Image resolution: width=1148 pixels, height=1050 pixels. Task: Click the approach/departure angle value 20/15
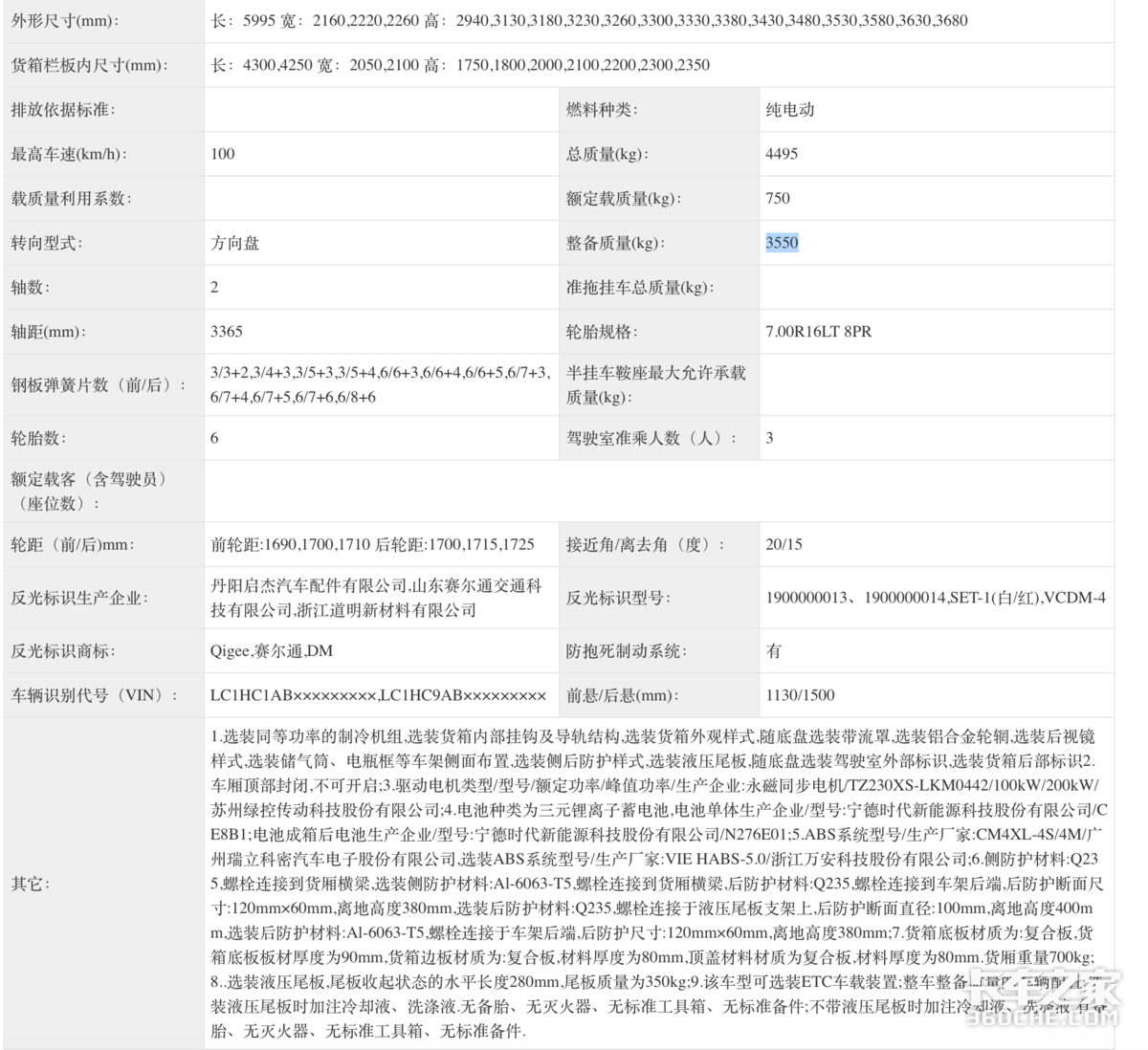(x=784, y=544)
